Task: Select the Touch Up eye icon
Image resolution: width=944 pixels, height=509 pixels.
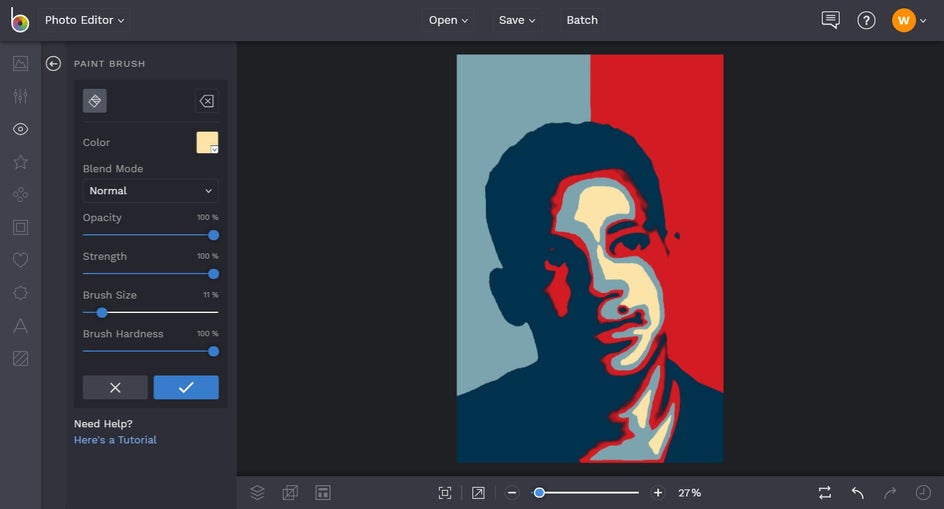Action: click(20, 129)
